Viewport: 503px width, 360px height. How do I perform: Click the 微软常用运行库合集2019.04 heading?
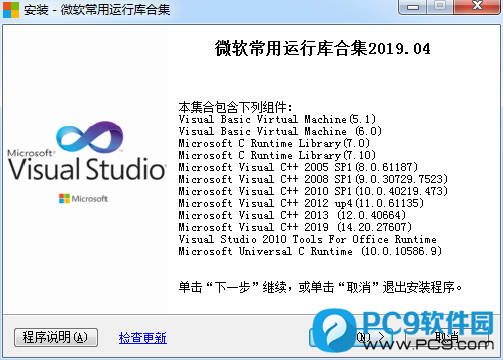click(x=322, y=49)
